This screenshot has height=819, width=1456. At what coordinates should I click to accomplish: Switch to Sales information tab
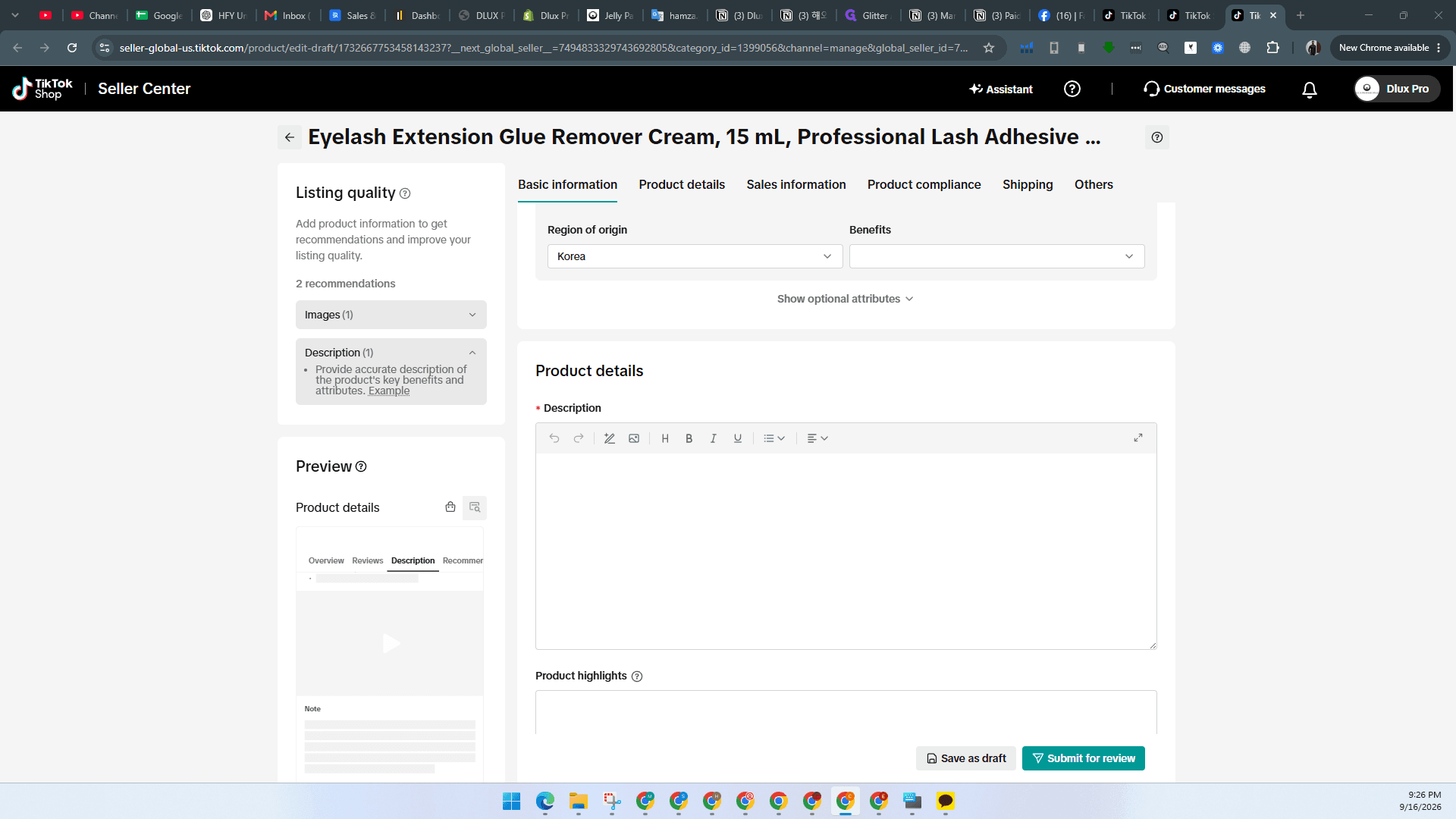pyautogui.click(x=796, y=185)
